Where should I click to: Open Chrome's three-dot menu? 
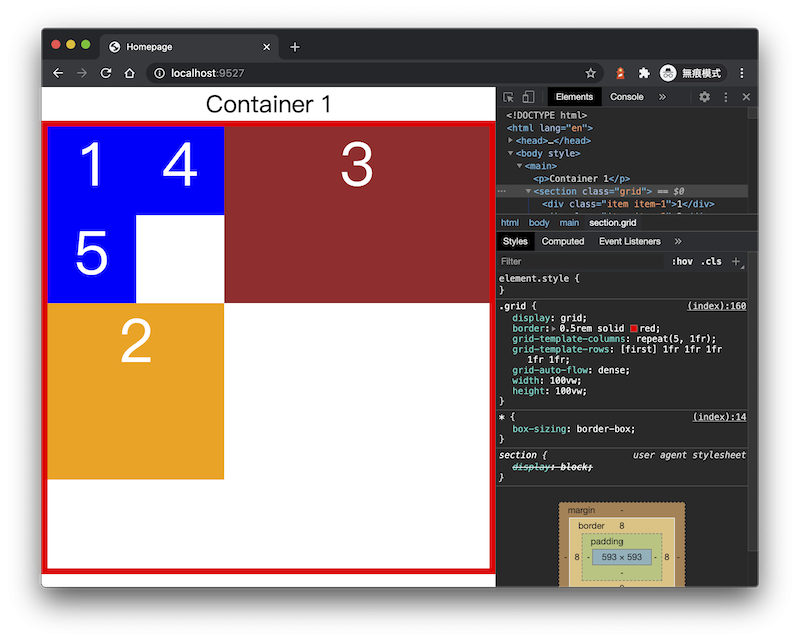pos(741,73)
